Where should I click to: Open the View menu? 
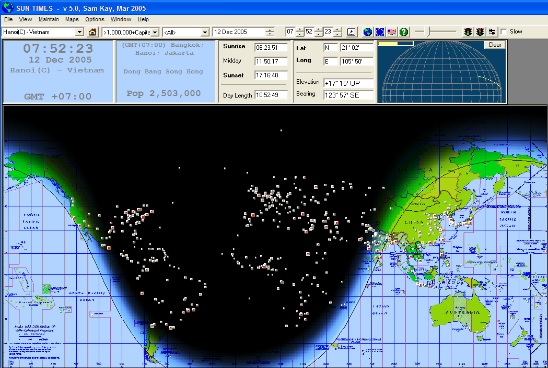pos(25,19)
